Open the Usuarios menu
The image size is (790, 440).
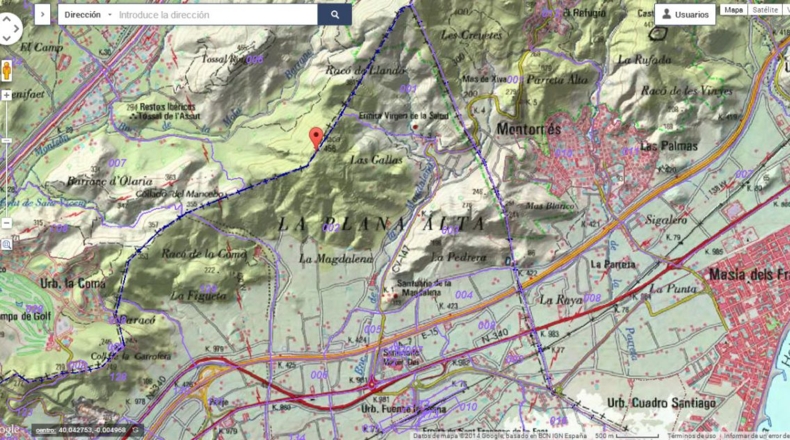[x=685, y=15]
